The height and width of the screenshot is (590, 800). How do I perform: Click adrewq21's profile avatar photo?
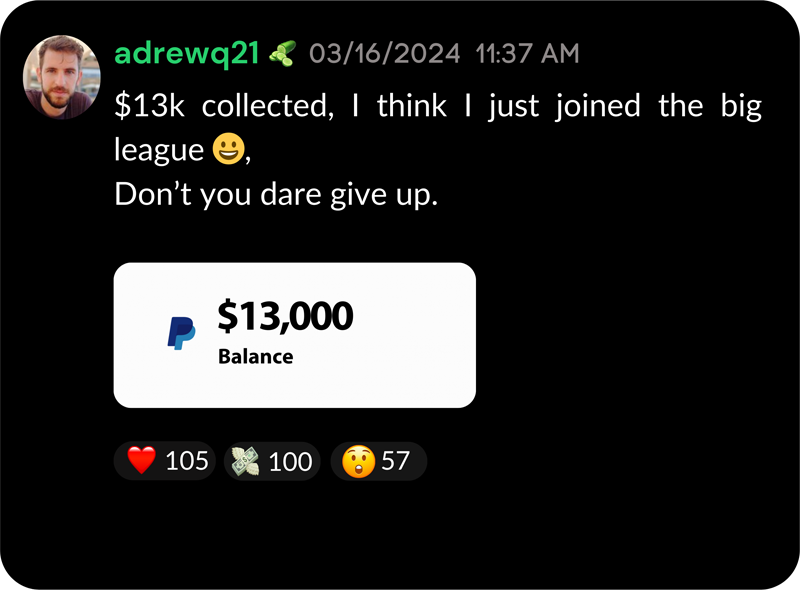[61, 77]
